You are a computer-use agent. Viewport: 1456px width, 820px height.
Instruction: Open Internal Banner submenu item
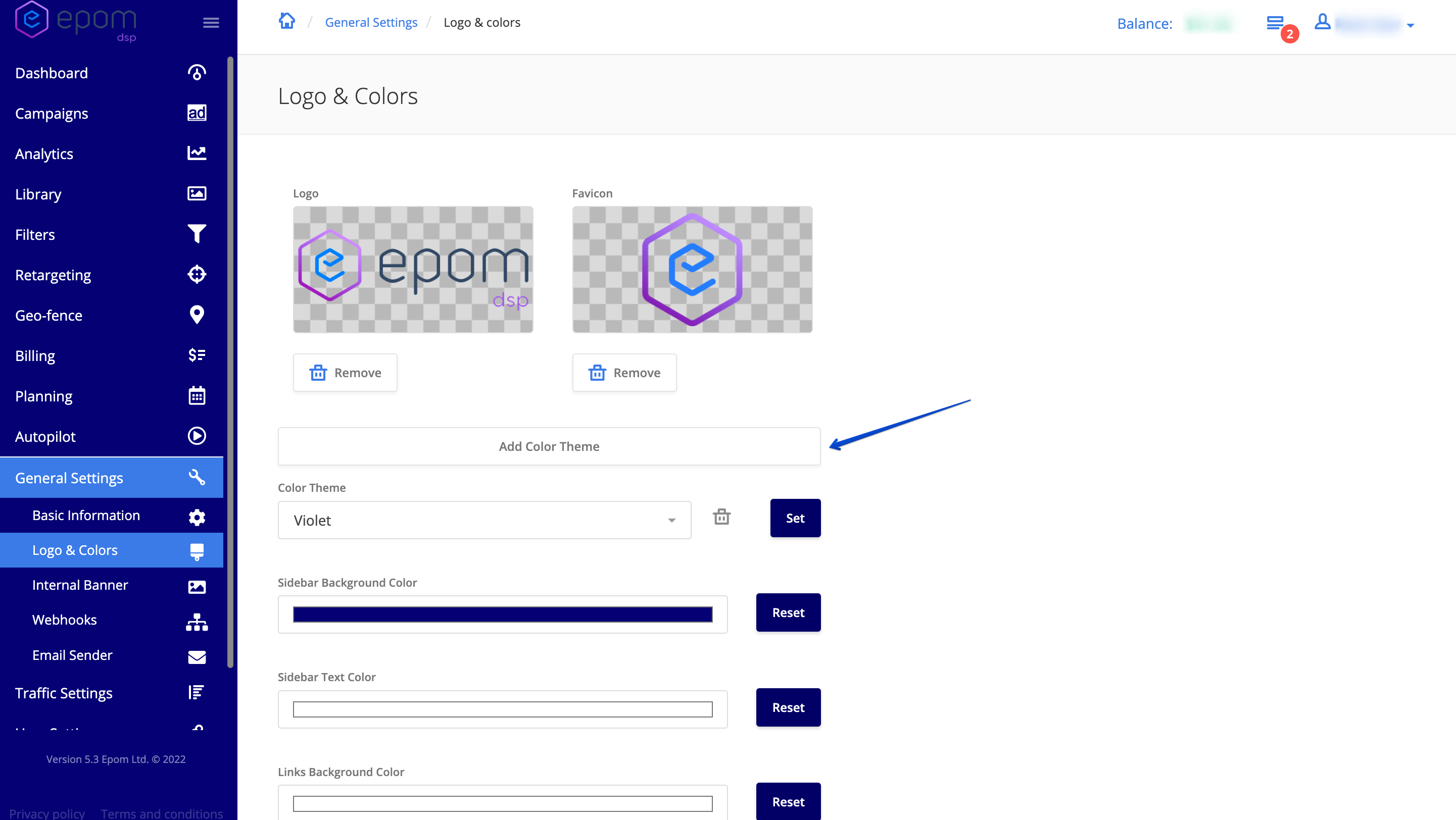point(80,585)
